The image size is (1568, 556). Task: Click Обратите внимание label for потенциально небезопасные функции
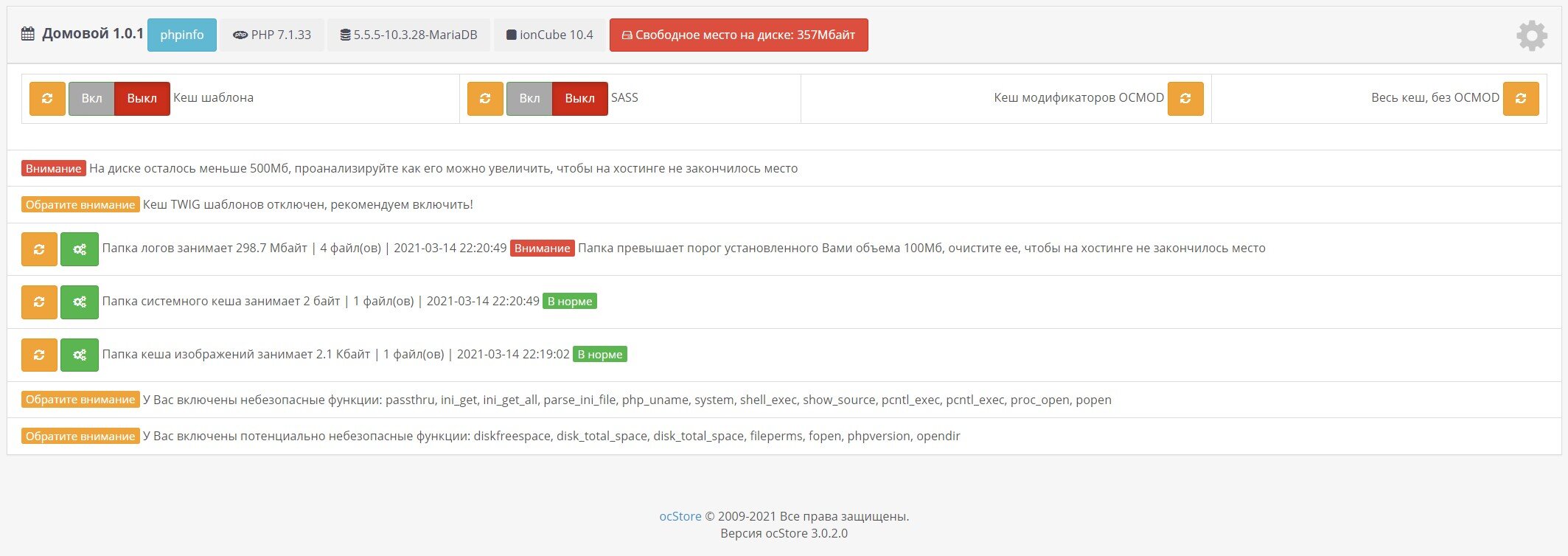80,437
